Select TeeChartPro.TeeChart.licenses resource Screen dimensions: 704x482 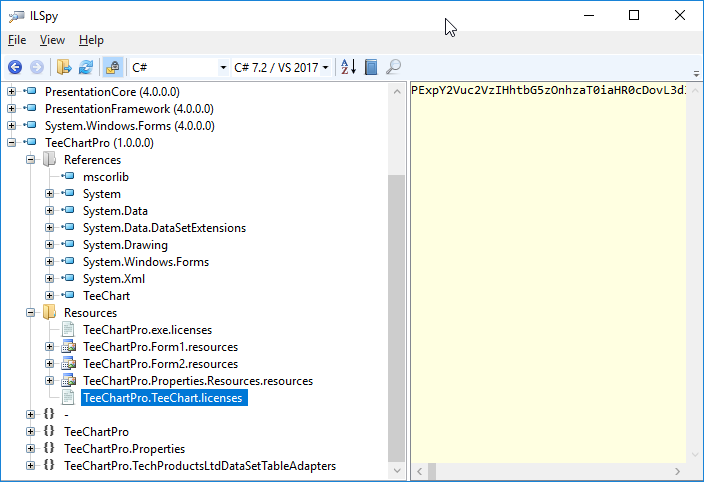click(x=164, y=398)
